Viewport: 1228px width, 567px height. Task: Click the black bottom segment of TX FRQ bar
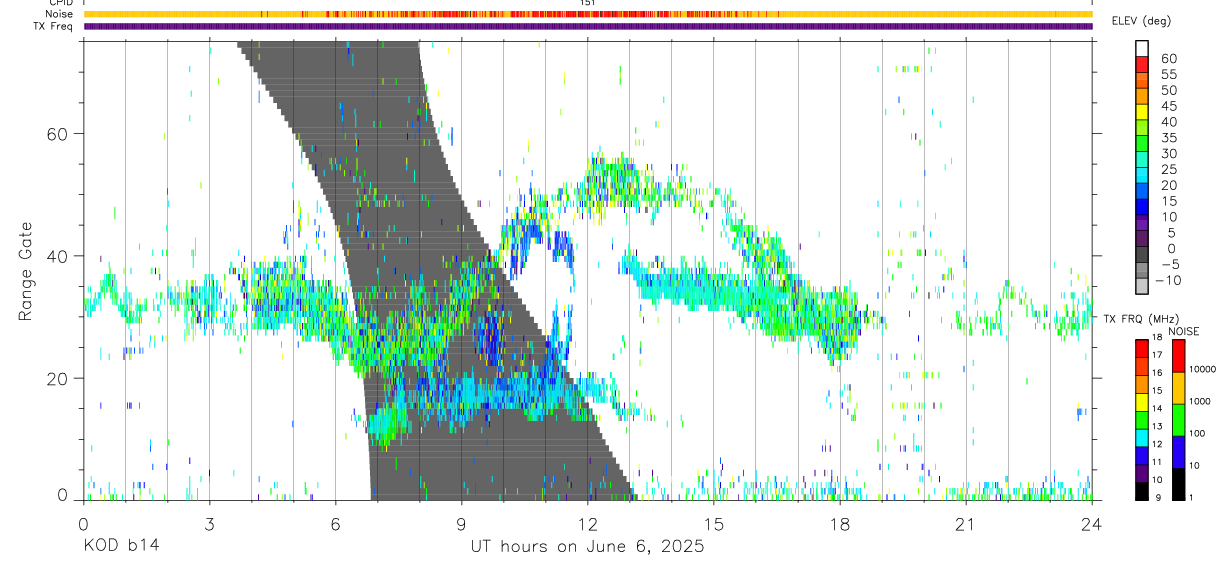[x=1142, y=490]
